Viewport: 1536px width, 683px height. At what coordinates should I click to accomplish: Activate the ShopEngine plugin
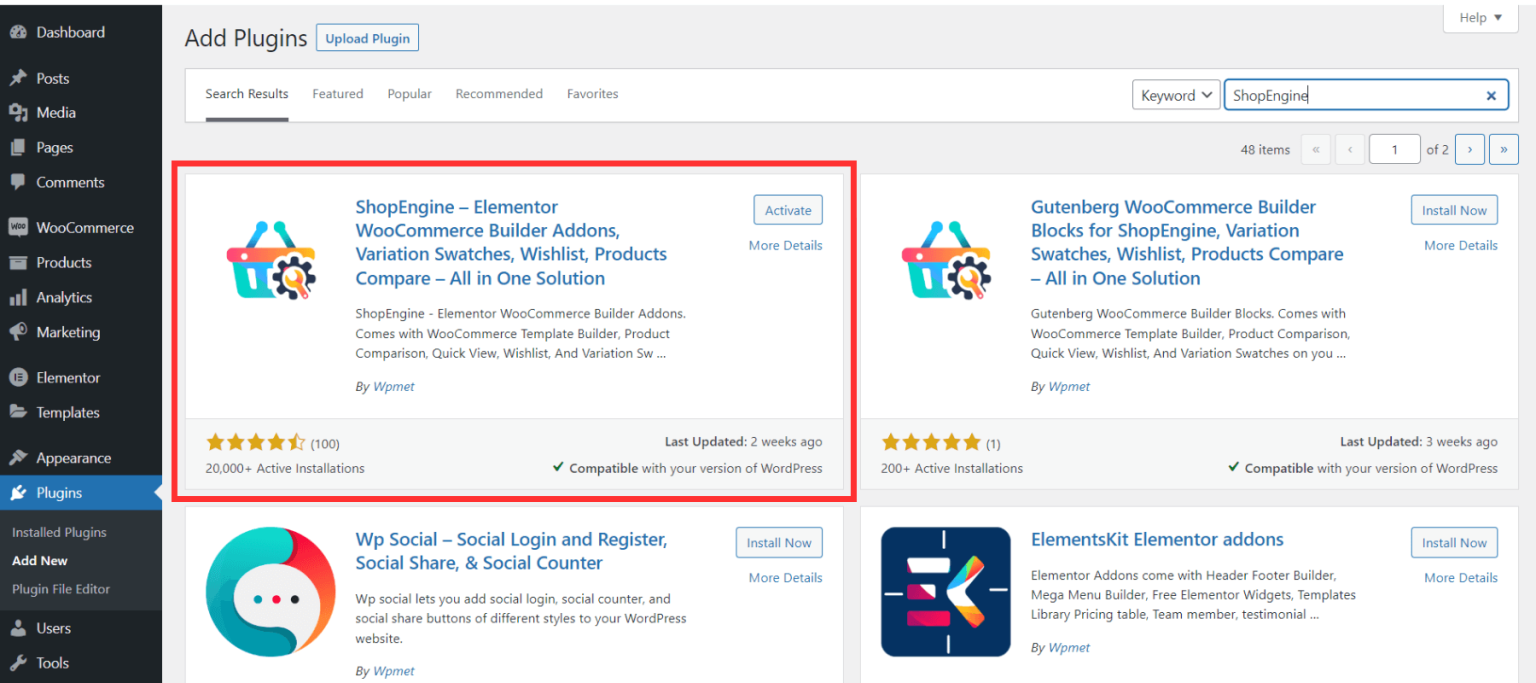(787, 210)
